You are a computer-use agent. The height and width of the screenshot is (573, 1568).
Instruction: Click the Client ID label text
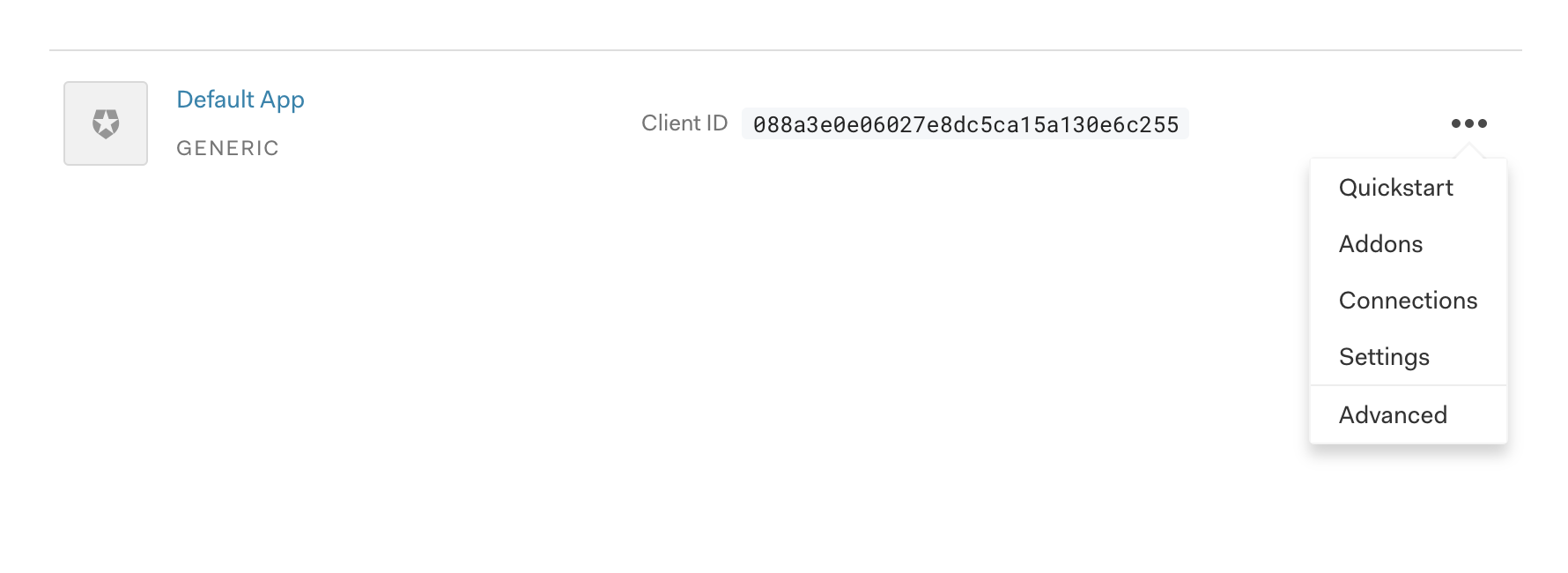684,123
